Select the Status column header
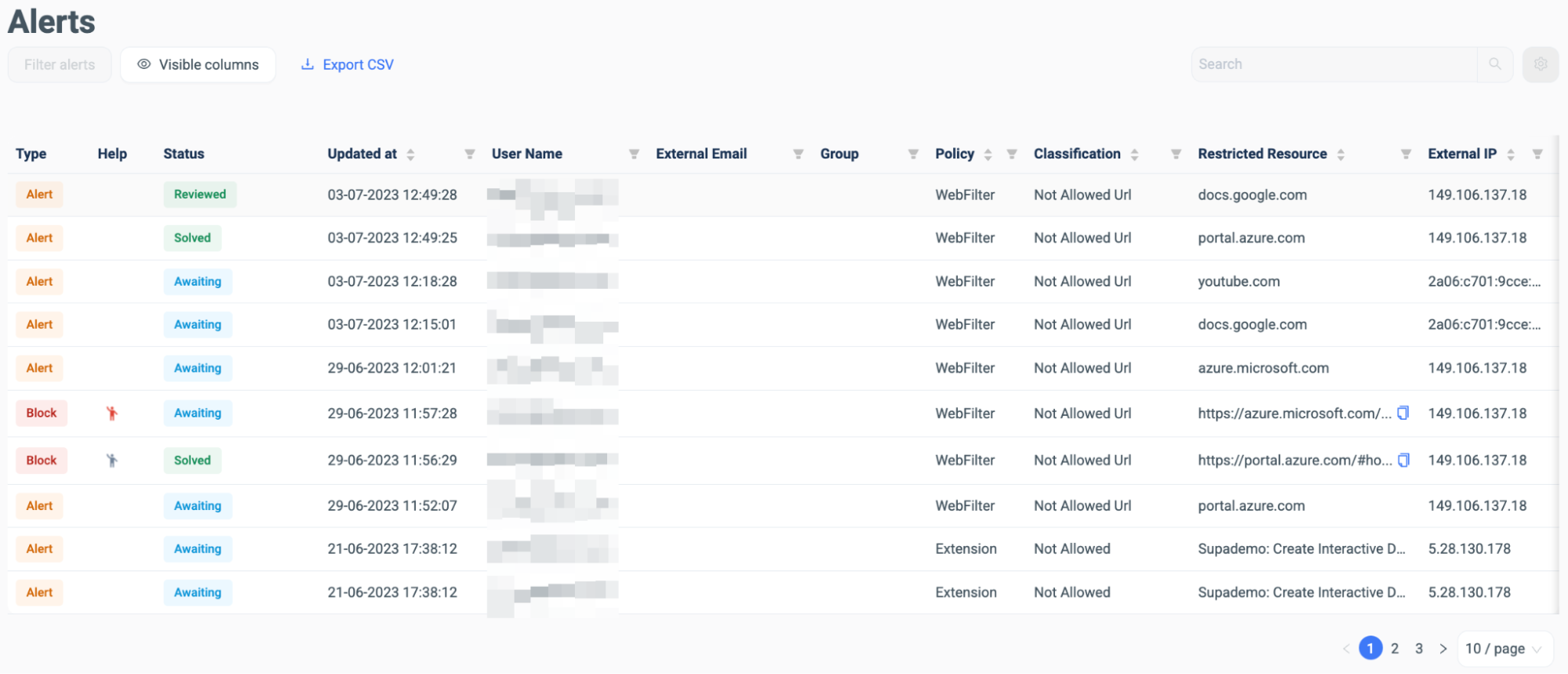1568x674 pixels. click(184, 154)
